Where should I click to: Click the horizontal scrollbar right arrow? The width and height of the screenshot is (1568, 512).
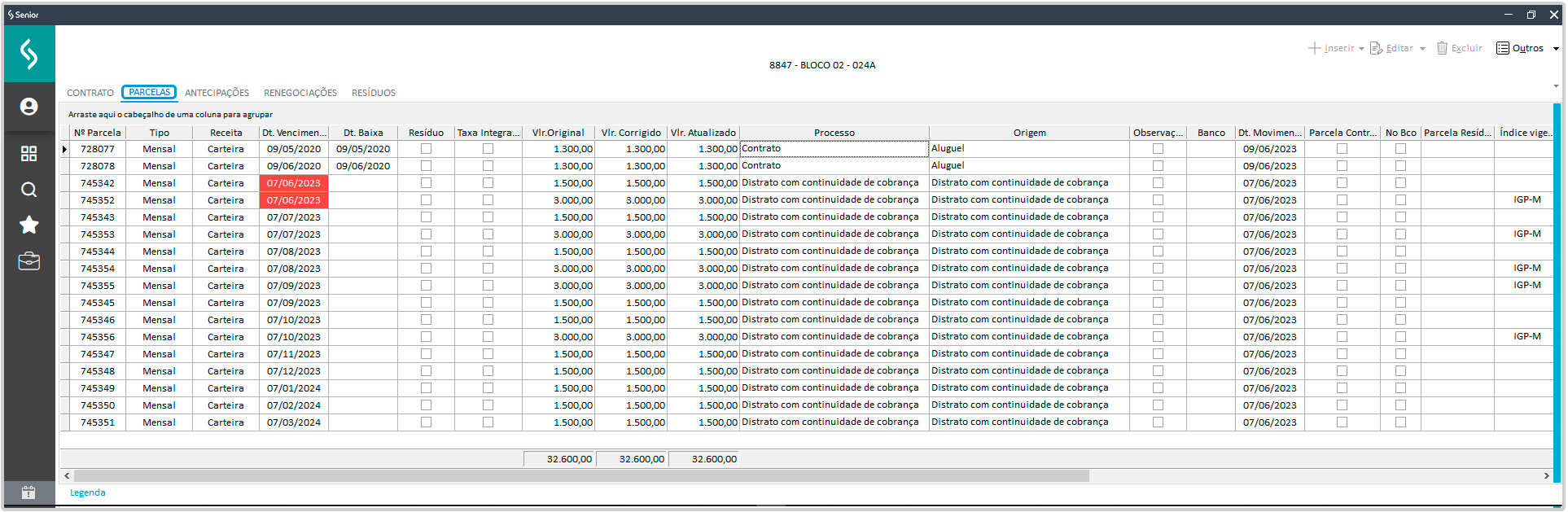pyautogui.click(x=1546, y=475)
